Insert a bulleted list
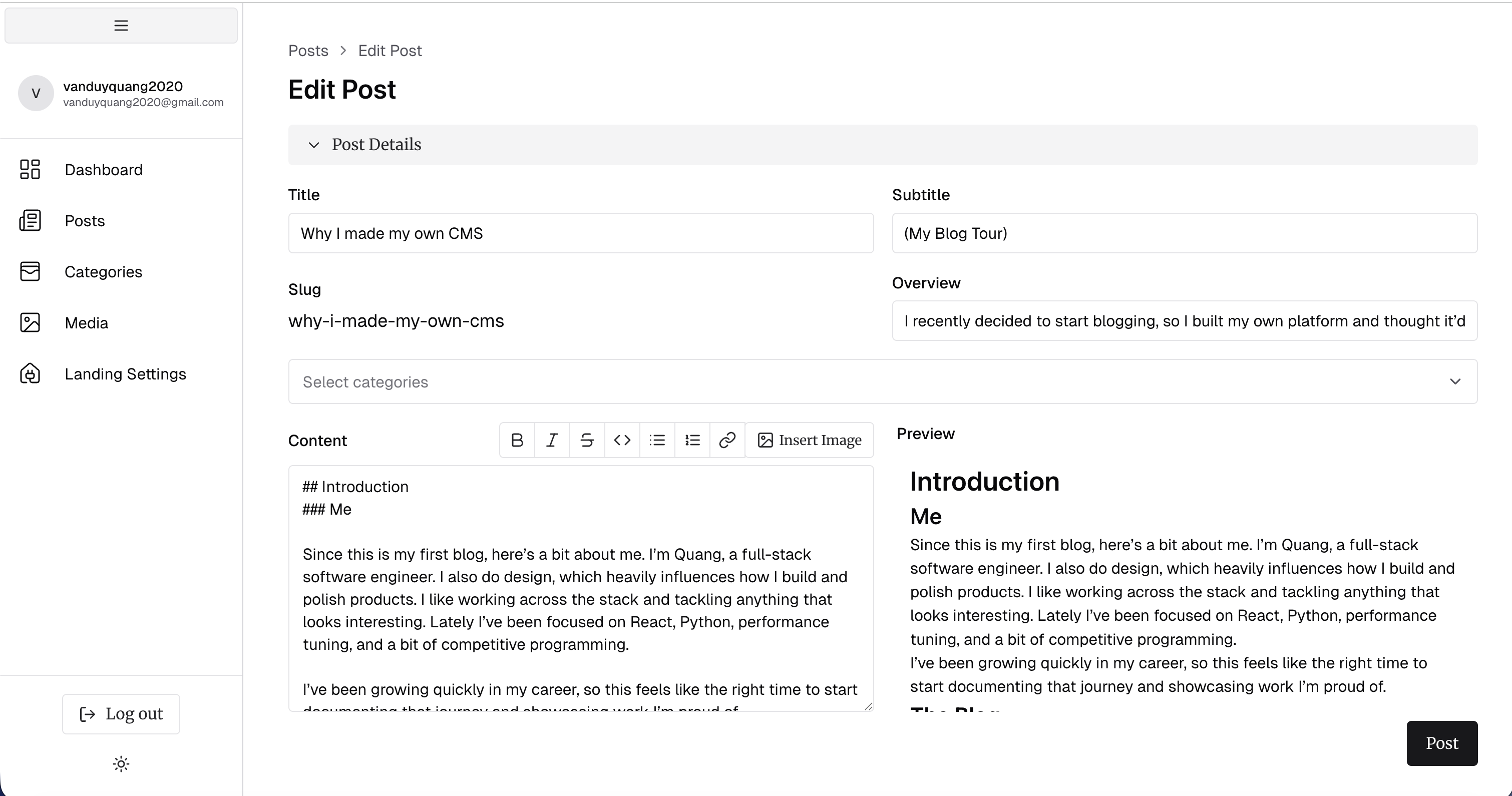The width and height of the screenshot is (1512, 796). pos(657,440)
